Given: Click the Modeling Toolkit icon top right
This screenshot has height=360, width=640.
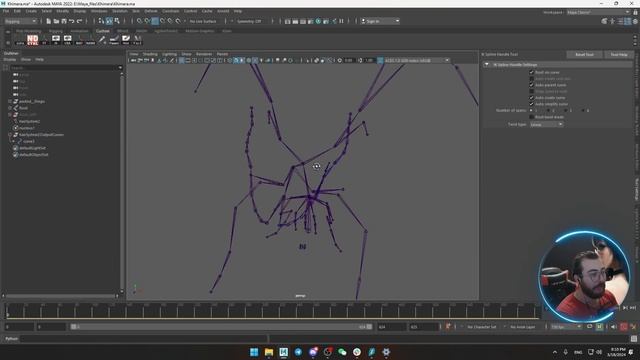Looking at the screenshot, I should tap(604, 21).
